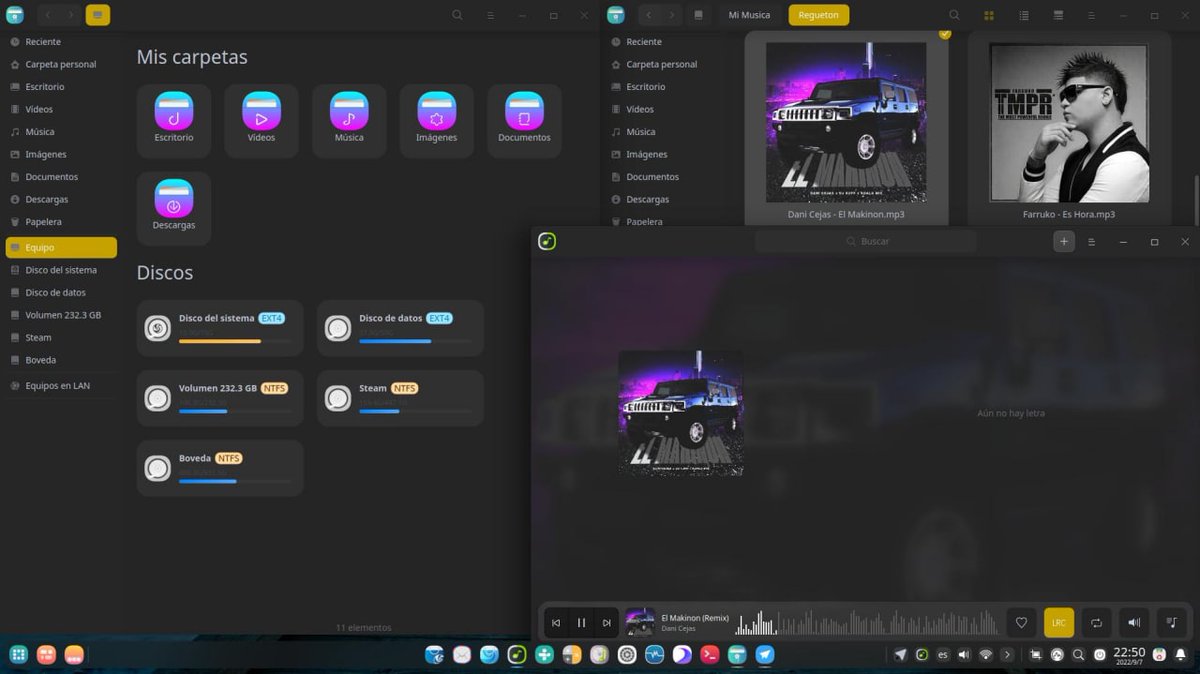
Task: Open the Vídeos folder in Mis carpetas
Action: click(x=261, y=120)
